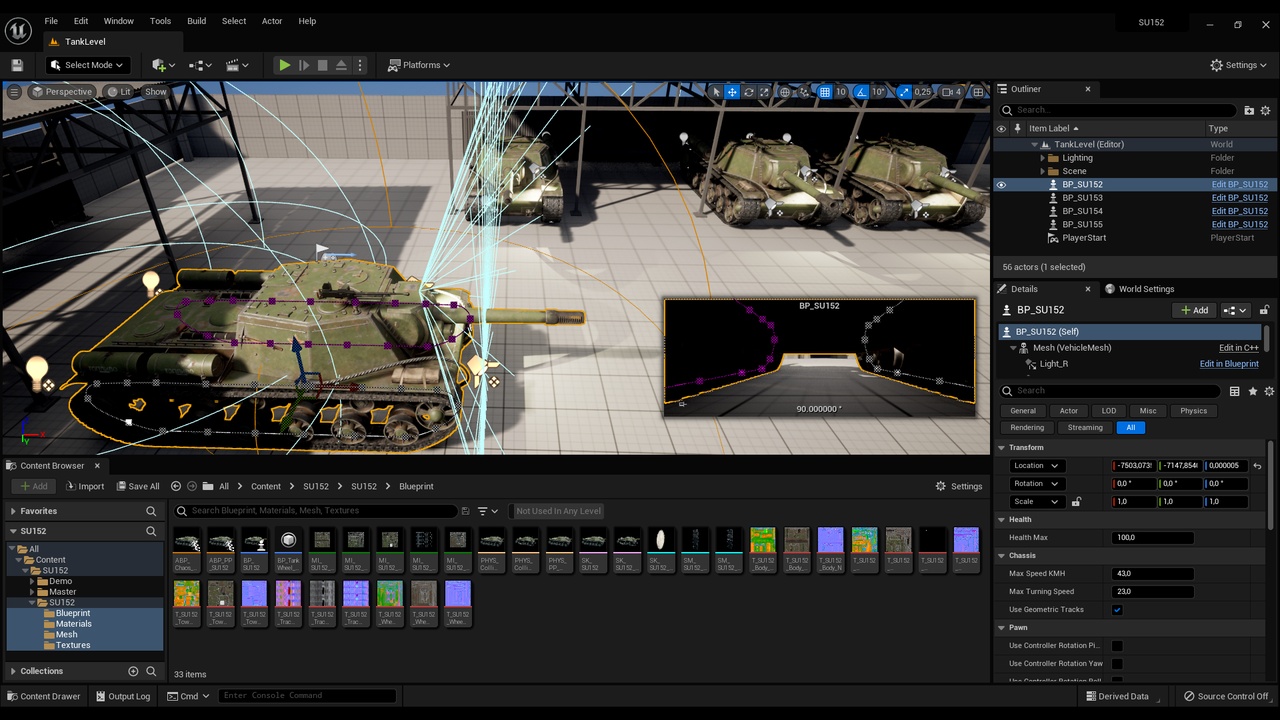Open the camera speed setting showing 4
The height and width of the screenshot is (720, 1280).
point(952,92)
